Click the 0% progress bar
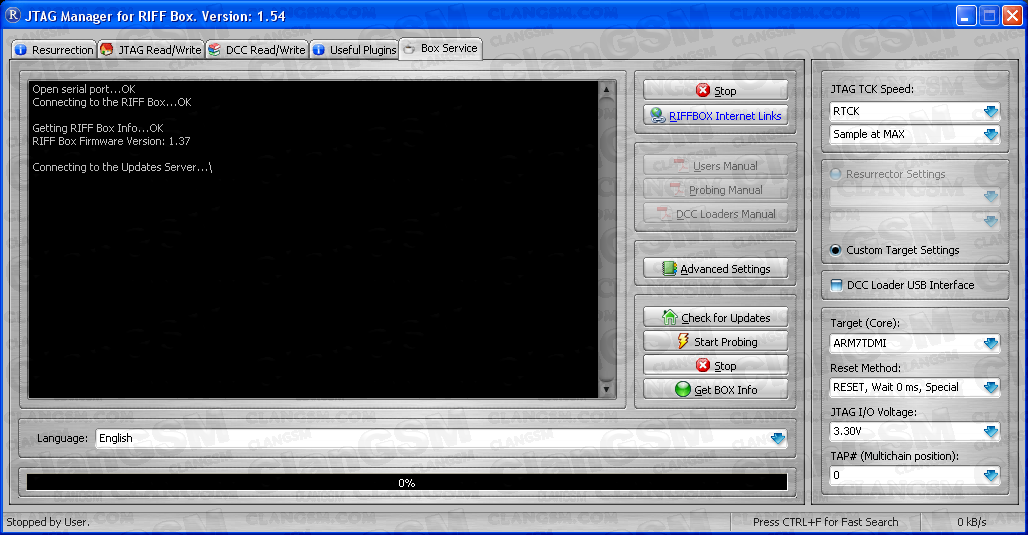Image resolution: width=1028 pixels, height=535 pixels. [x=406, y=483]
